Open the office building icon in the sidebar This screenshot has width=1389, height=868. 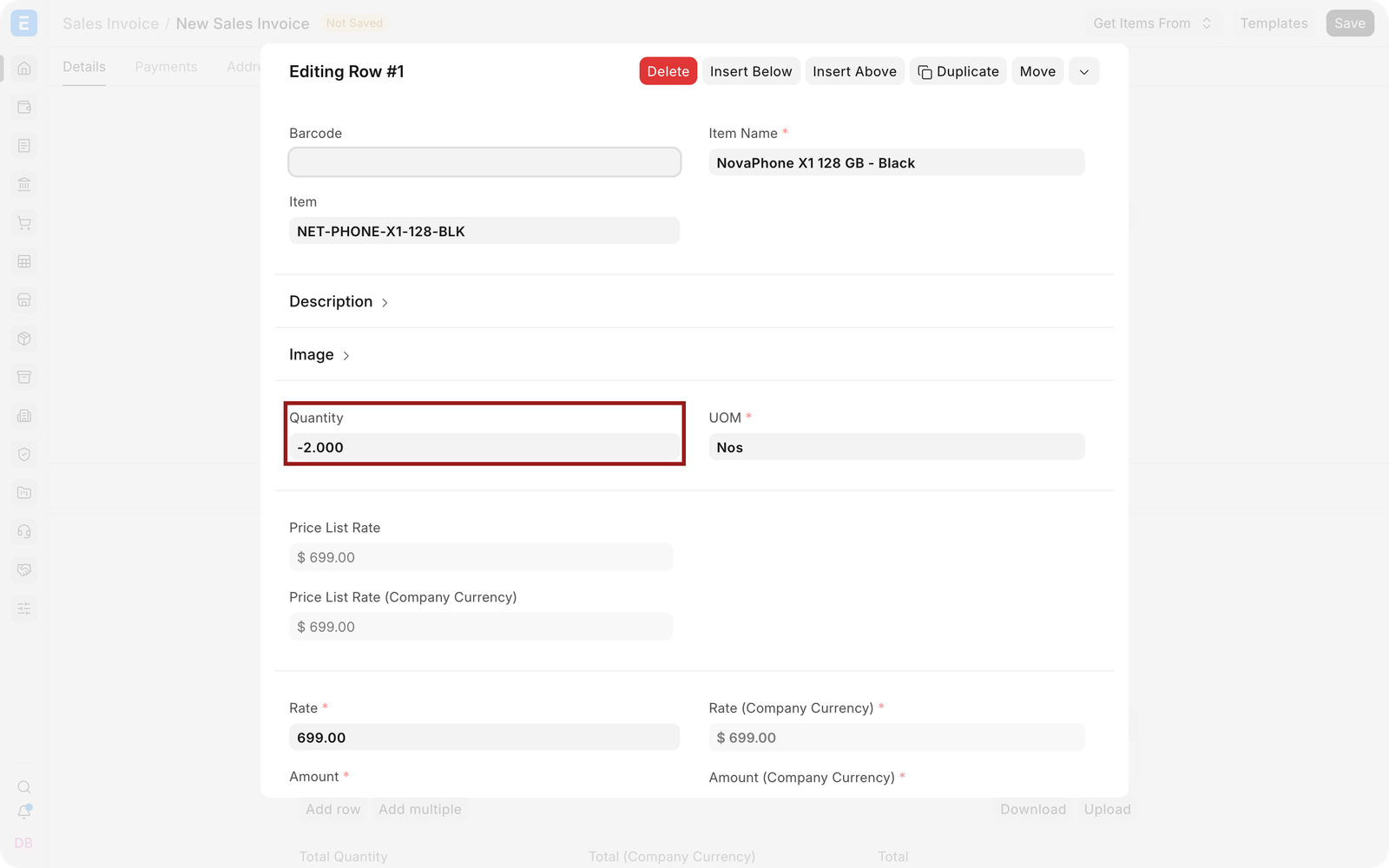24,416
